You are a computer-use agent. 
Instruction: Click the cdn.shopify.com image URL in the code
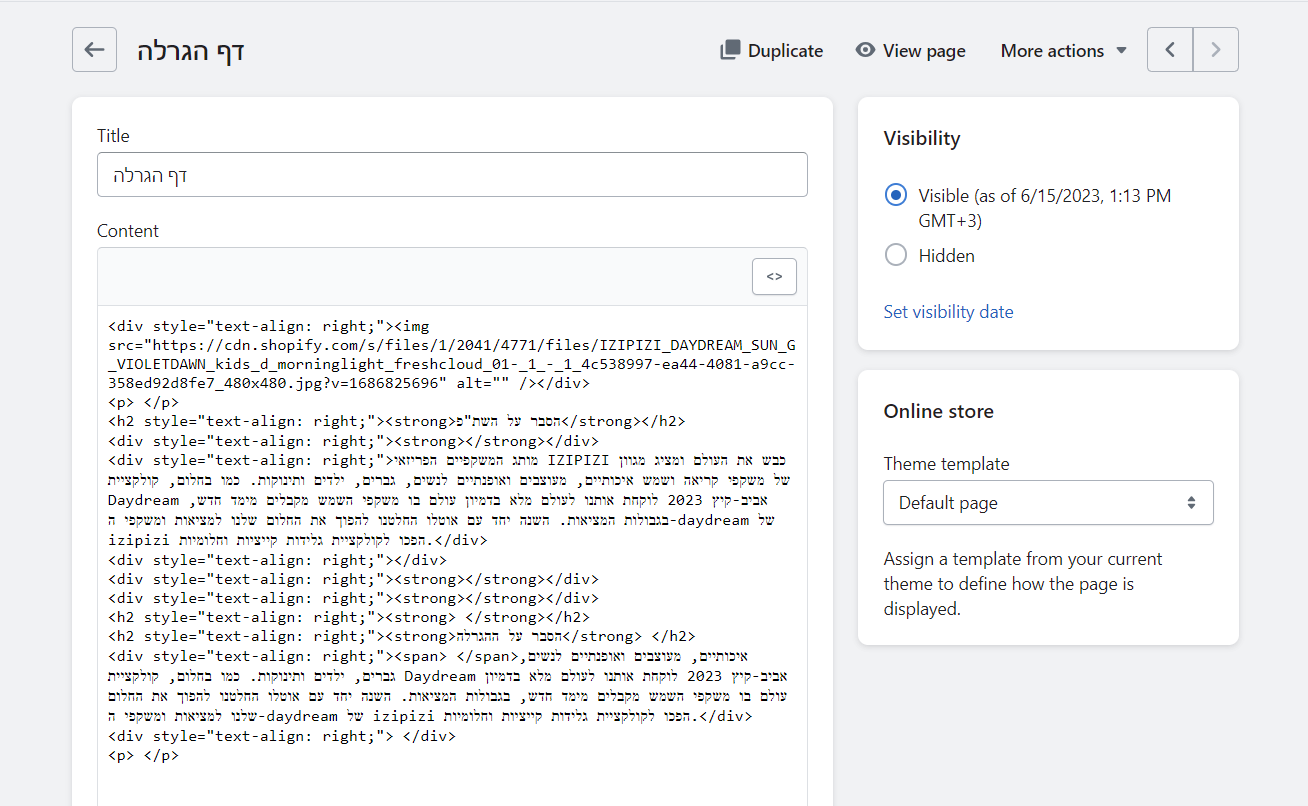(450, 345)
